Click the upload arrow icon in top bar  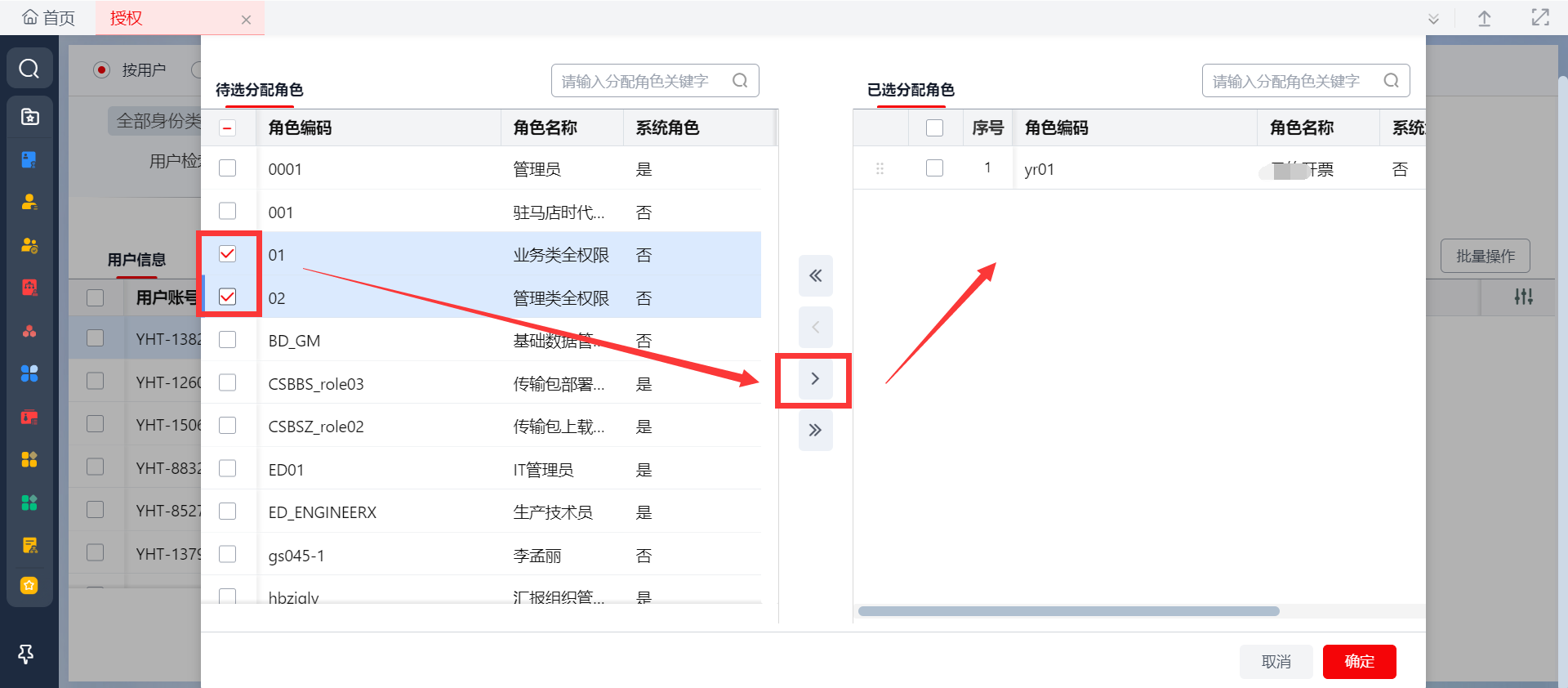pyautogui.click(x=1485, y=19)
